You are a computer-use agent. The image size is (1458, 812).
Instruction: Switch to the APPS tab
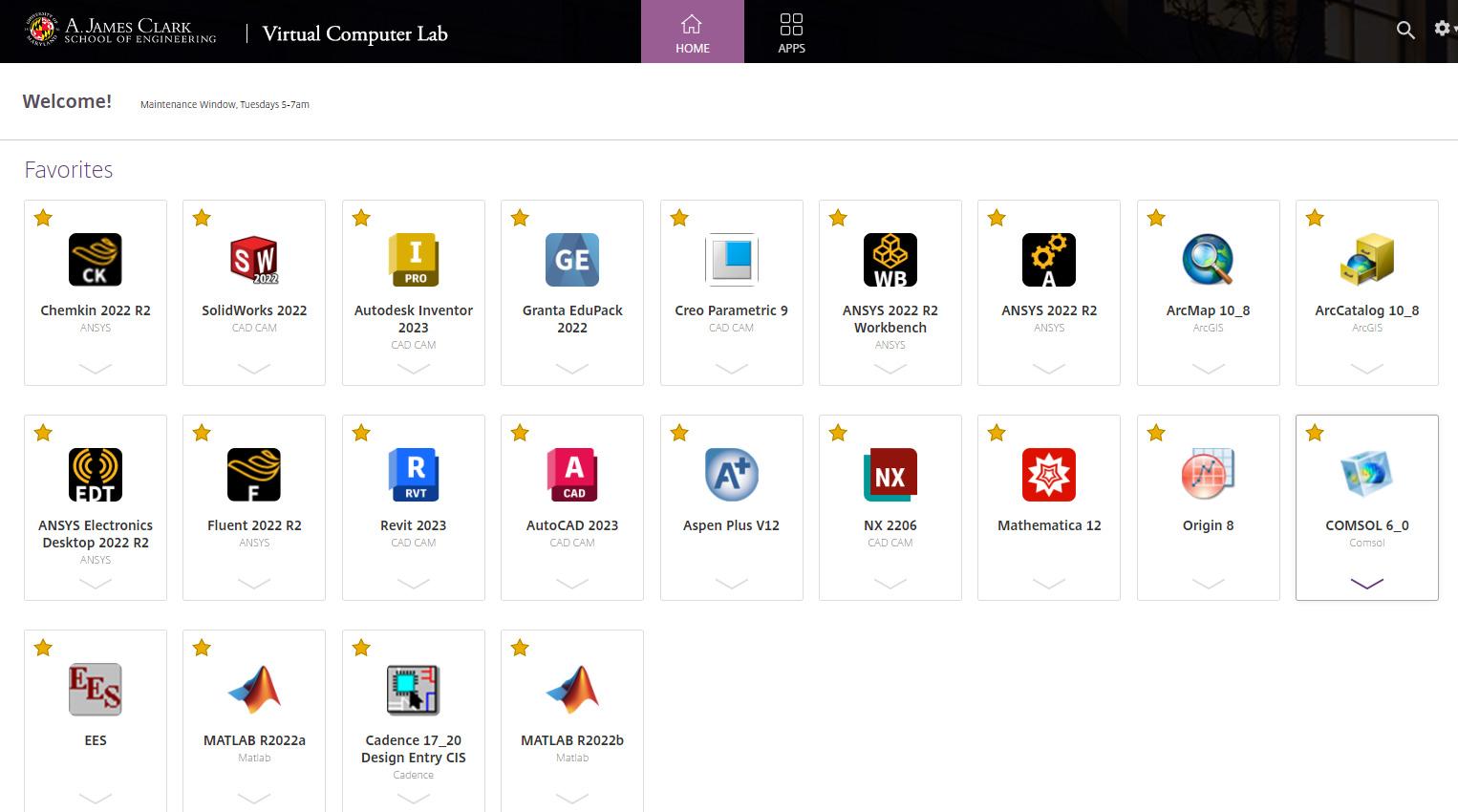click(x=792, y=32)
